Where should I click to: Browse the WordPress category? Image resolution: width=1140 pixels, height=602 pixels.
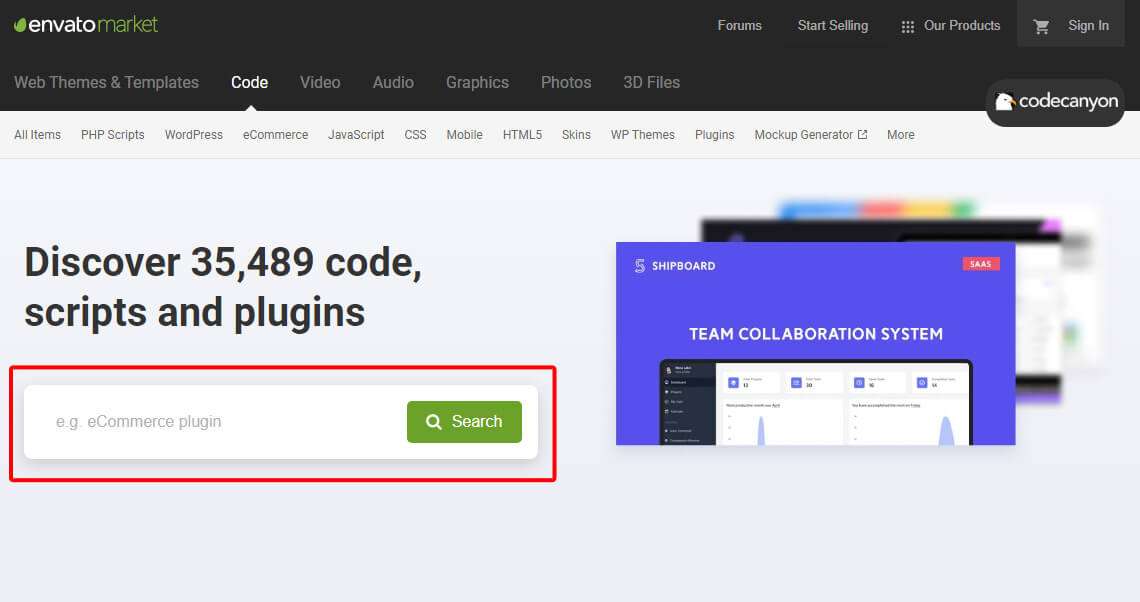click(193, 134)
